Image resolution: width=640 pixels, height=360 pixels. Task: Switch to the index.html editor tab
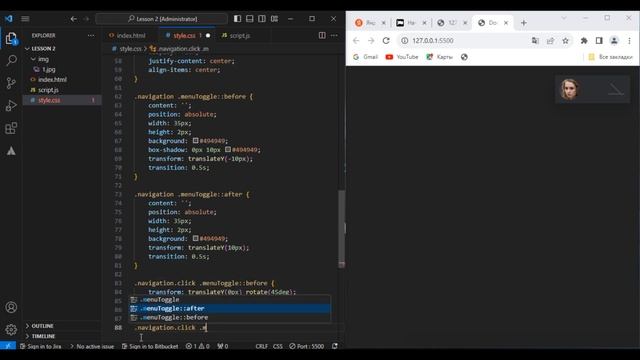[131, 36]
